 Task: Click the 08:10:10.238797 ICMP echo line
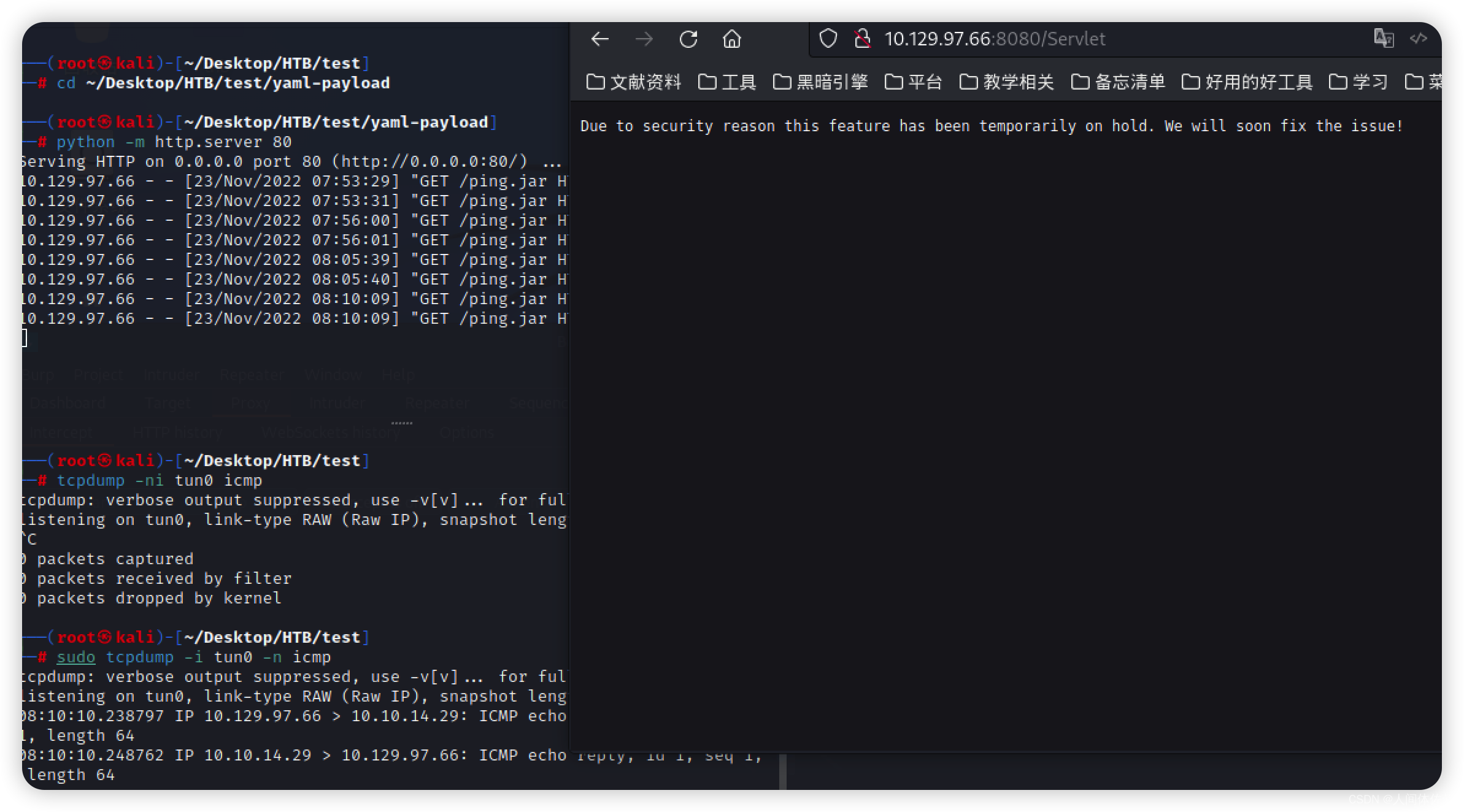[295, 716]
